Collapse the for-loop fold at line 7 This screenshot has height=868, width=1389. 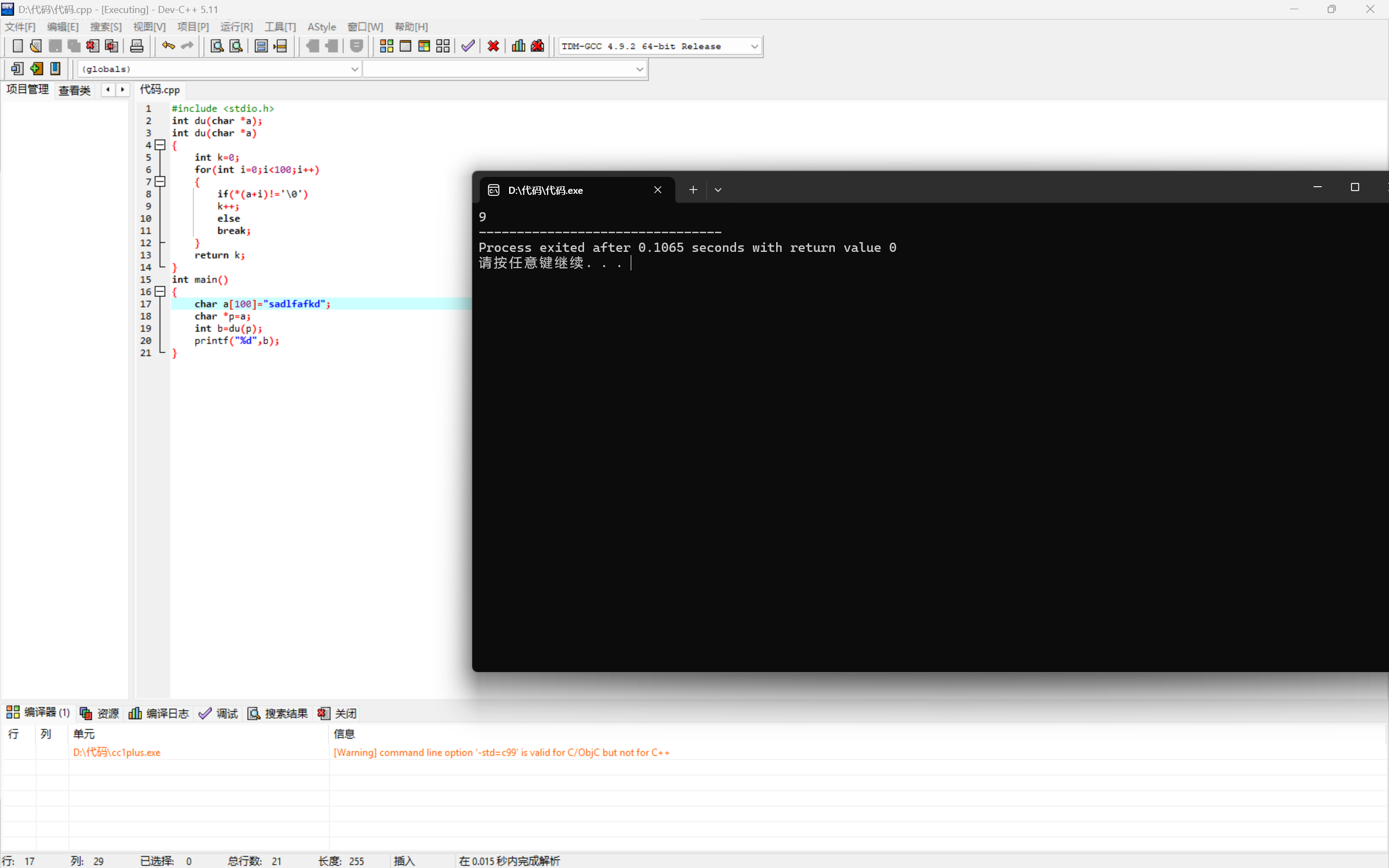coord(161,182)
